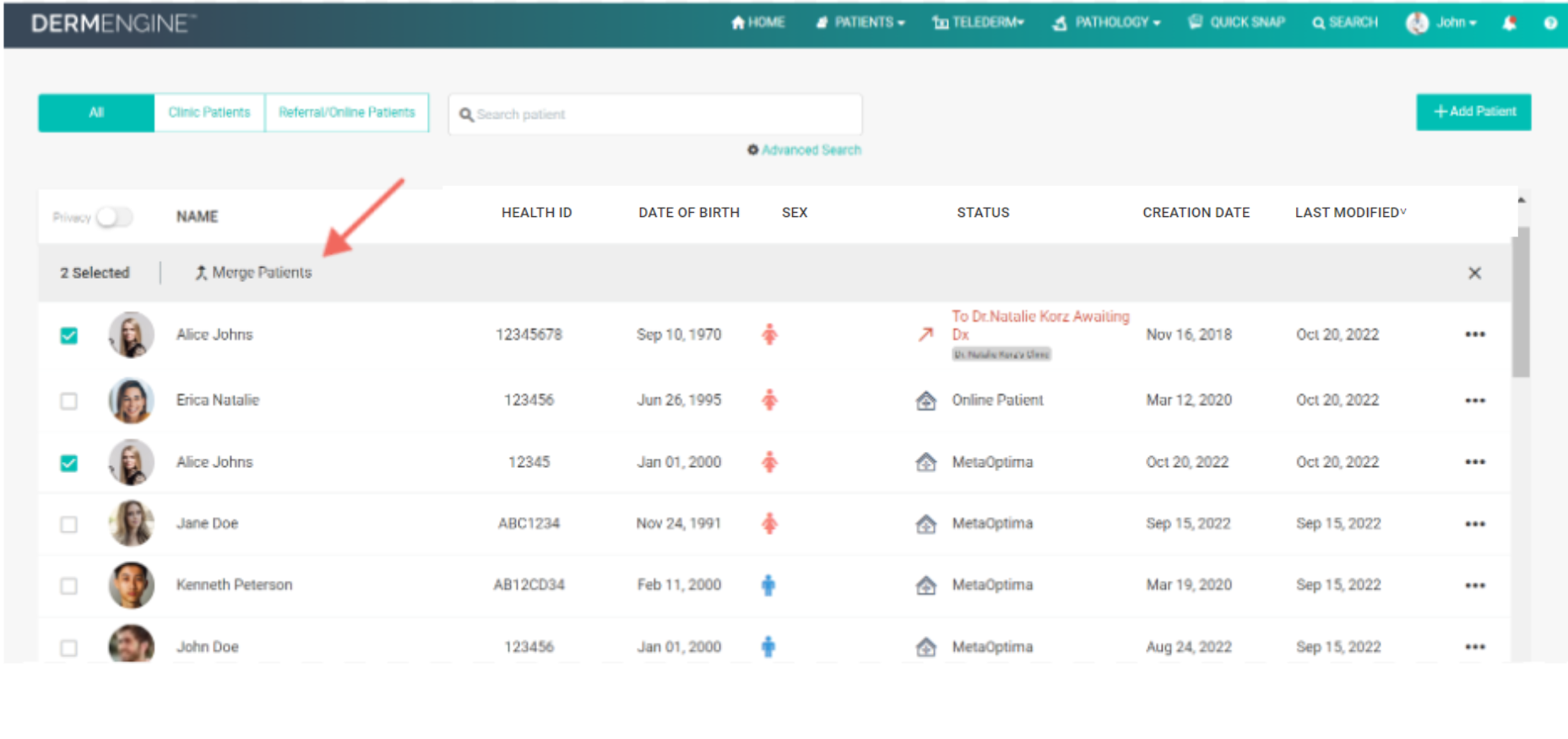Open Search from the top navigation
The image size is (1568, 739).
1344,23
